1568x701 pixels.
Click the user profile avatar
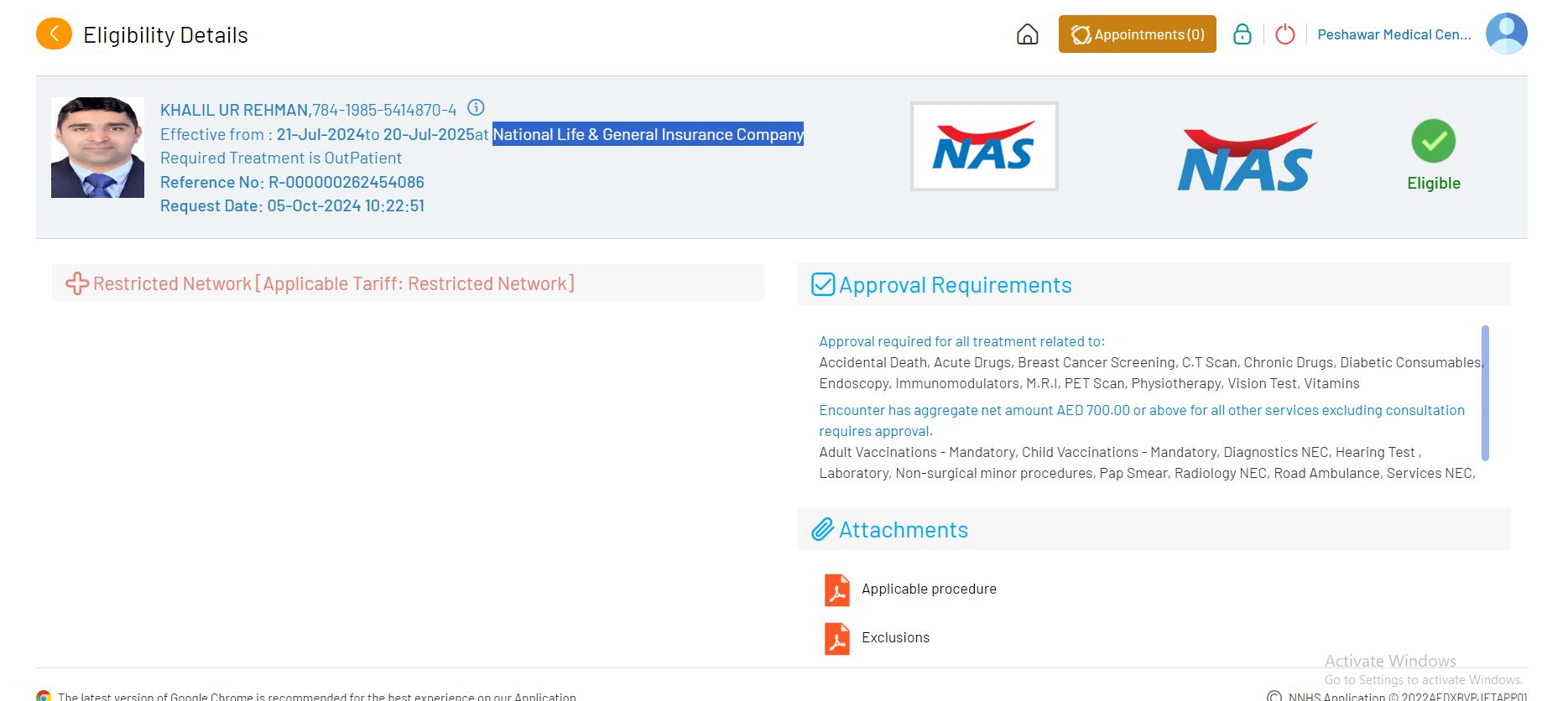point(1506,34)
